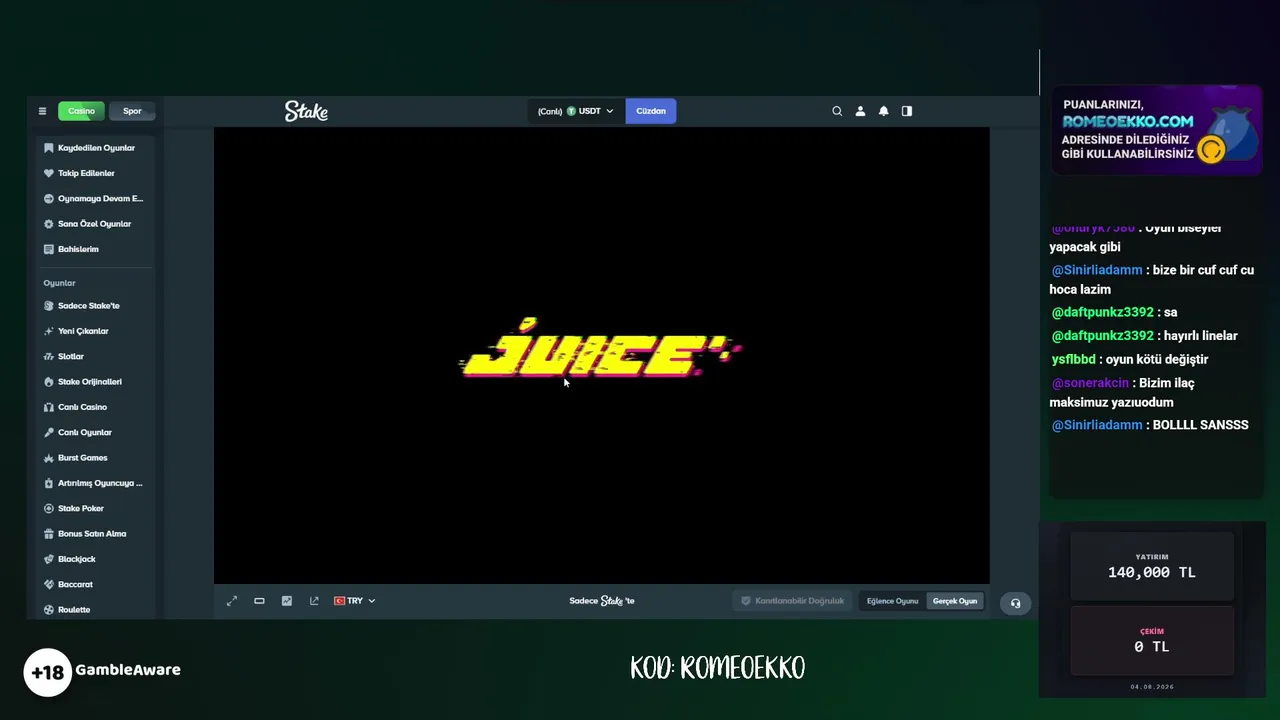Open the live support headset button
1280x720 pixels.
pos(1015,603)
